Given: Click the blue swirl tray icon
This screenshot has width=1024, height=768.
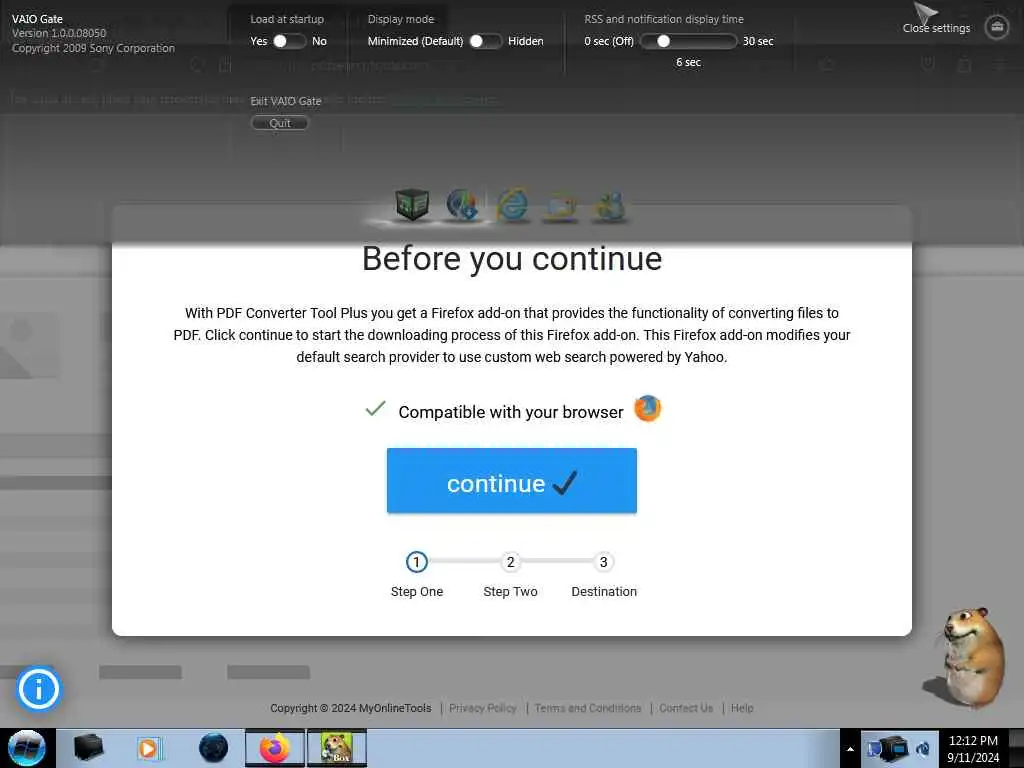Looking at the screenshot, I should [x=923, y=749].
